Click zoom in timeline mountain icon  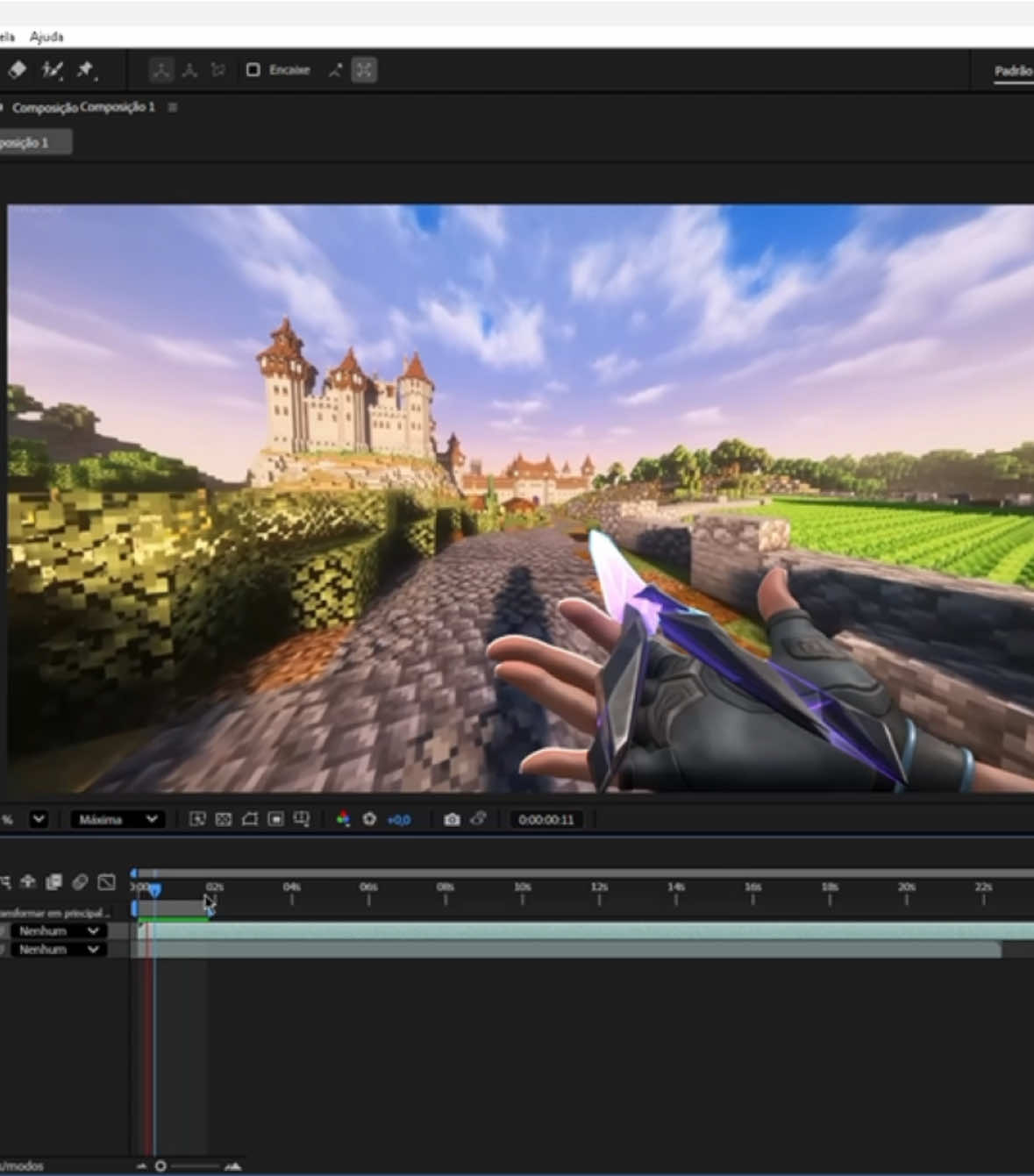pos(232,1166)
